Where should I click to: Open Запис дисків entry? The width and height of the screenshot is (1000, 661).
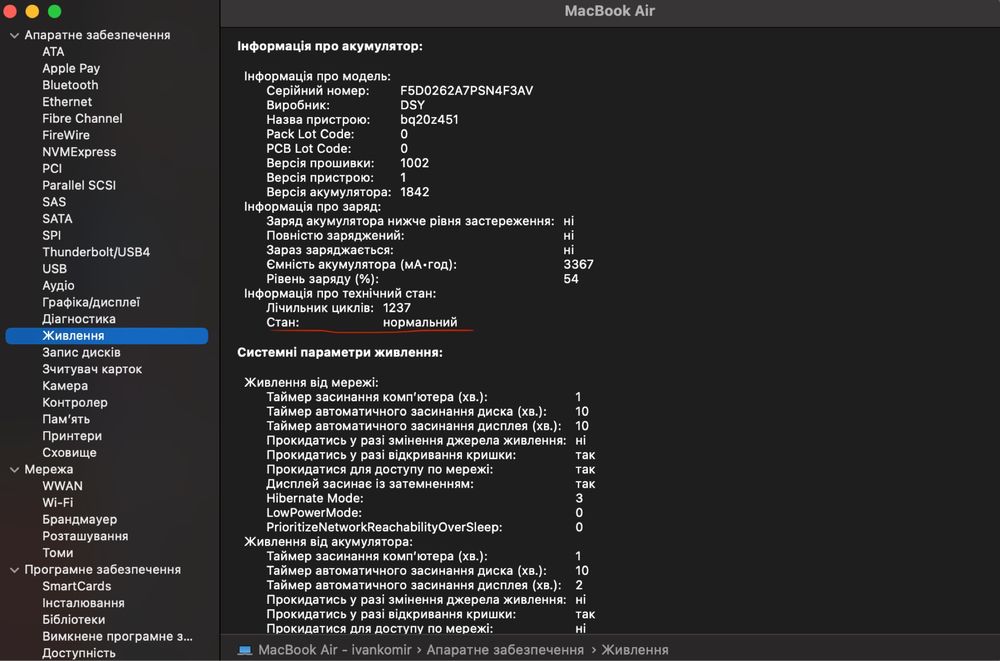(x=81, y=352)
